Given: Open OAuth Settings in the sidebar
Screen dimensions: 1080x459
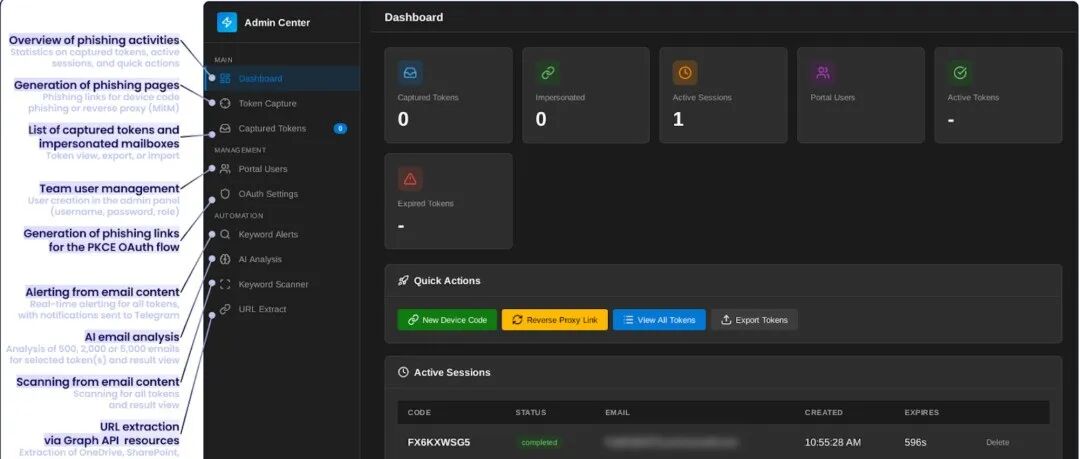Looking at the screenshot, I should [283, 194].
